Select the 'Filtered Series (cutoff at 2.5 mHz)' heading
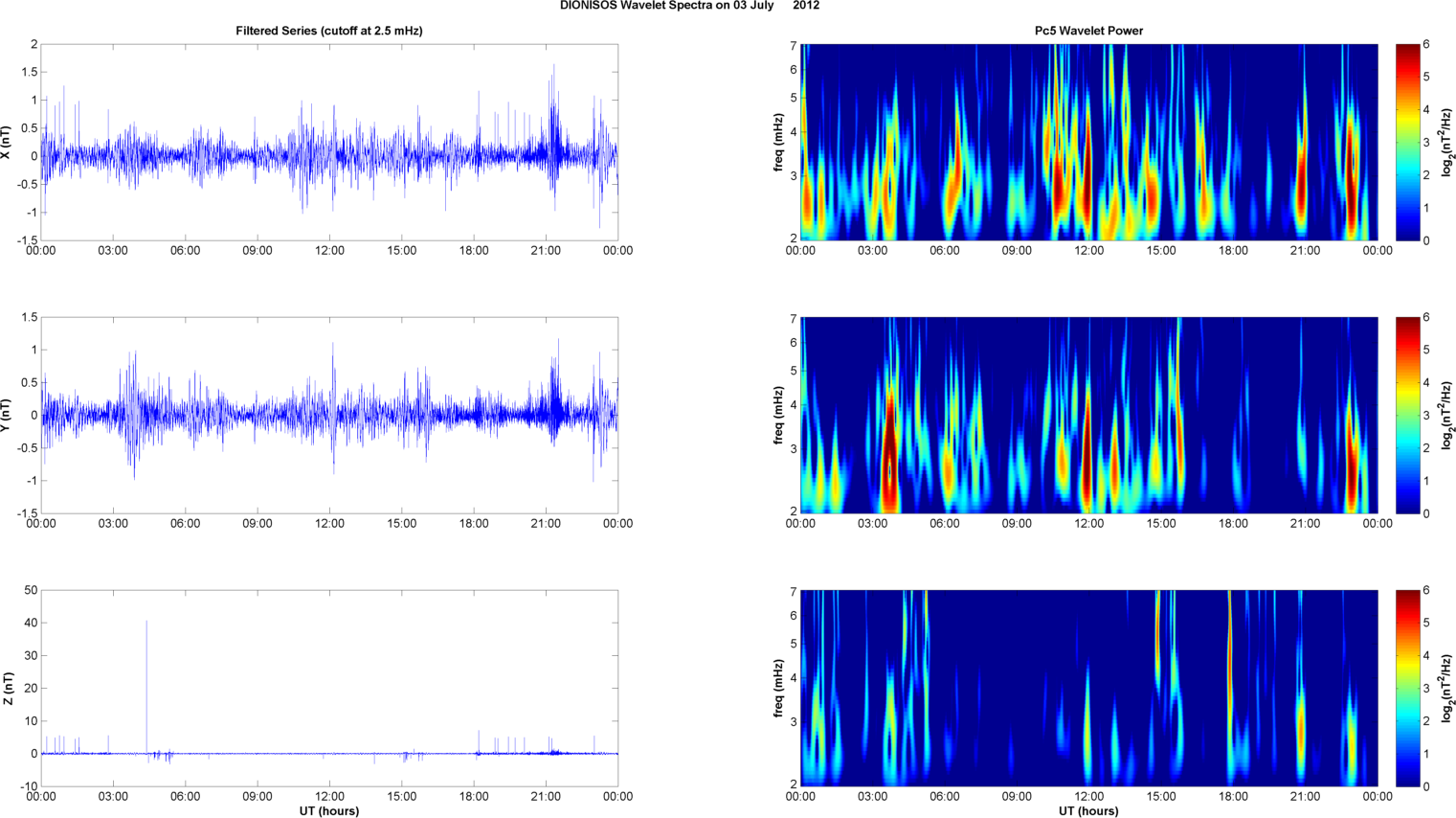This screenshot has width=1456, height=818. click(x=329, y=31)
